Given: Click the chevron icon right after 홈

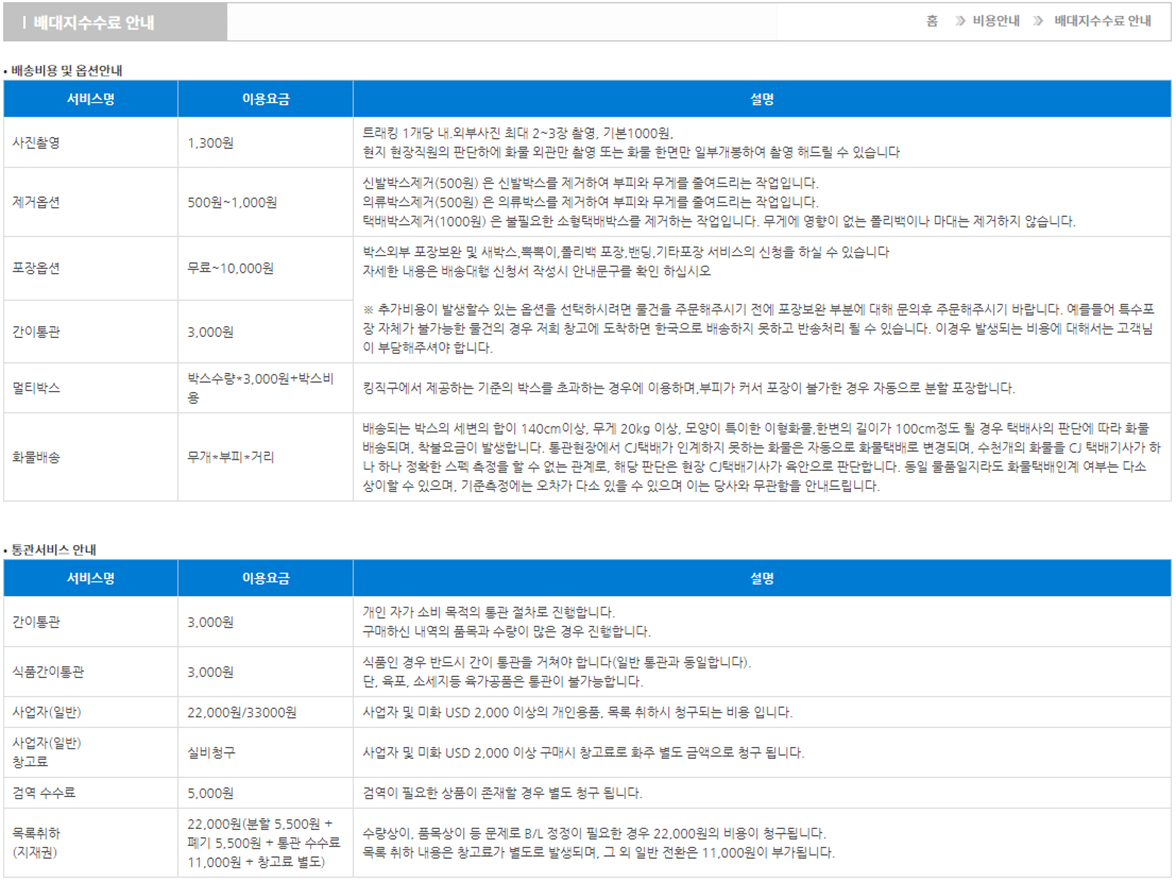Looking at the screenshot, I should point(960,21).
